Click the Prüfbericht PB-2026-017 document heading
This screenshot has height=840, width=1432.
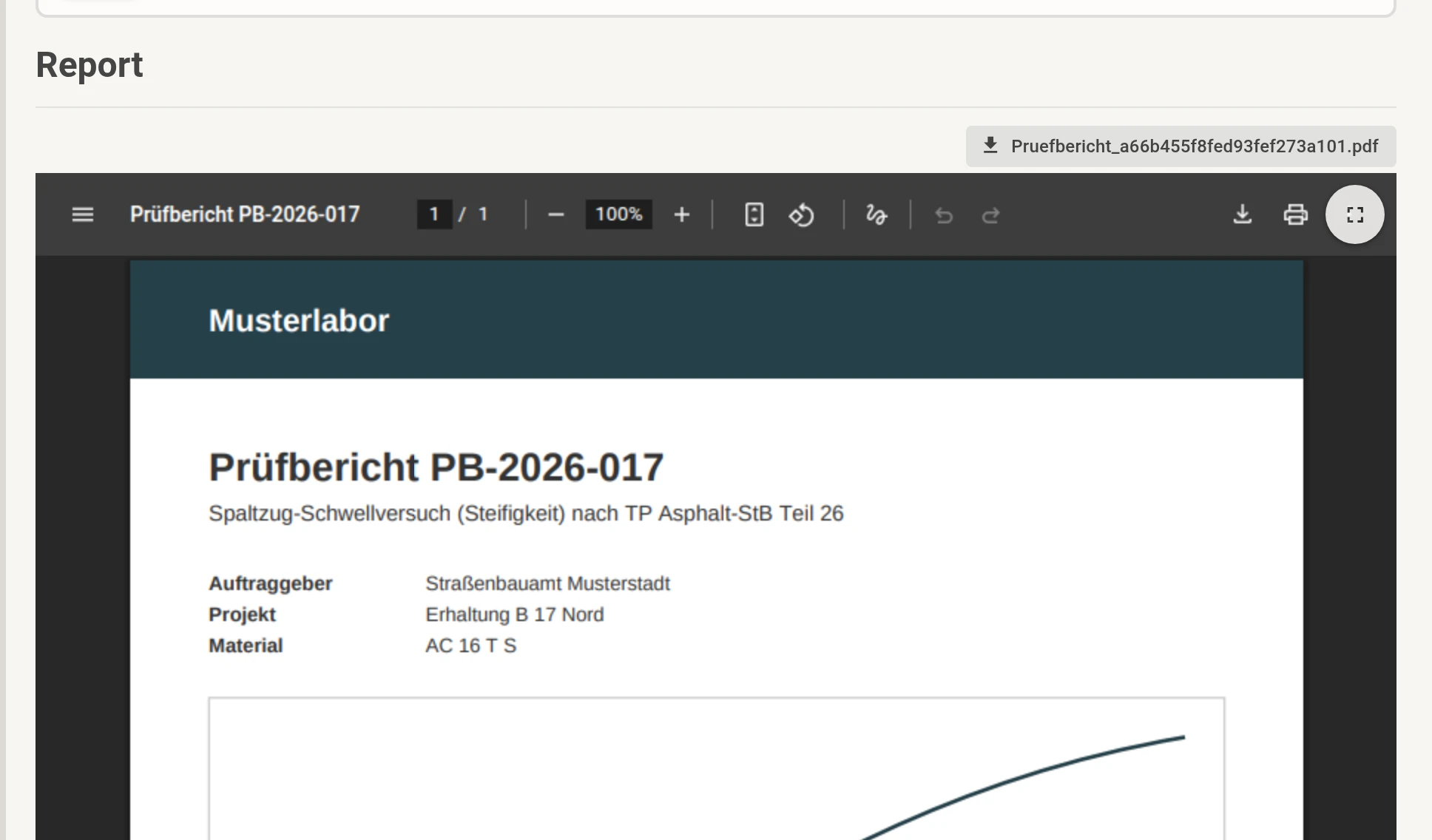pyautogui.click(x=436, y=467)
